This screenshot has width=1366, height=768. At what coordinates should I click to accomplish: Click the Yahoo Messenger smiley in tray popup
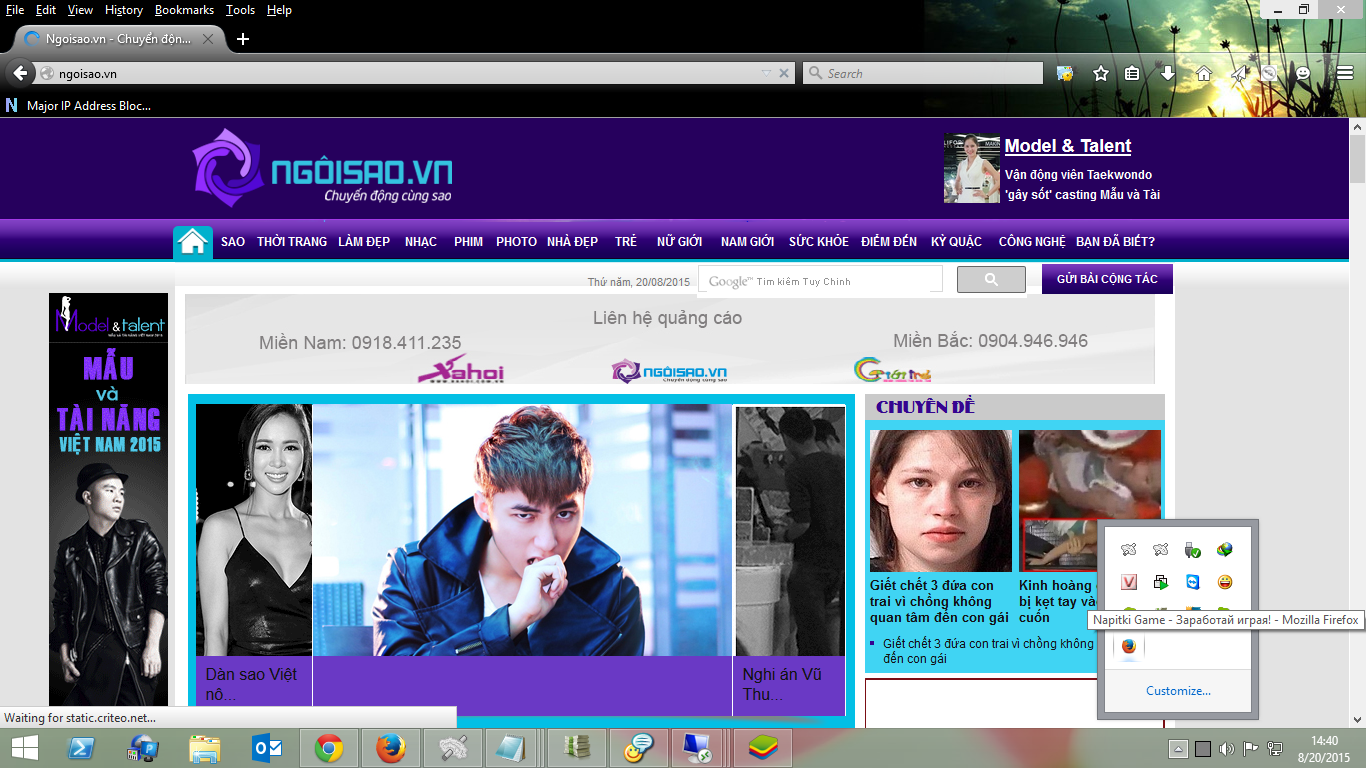(1224, 582)
